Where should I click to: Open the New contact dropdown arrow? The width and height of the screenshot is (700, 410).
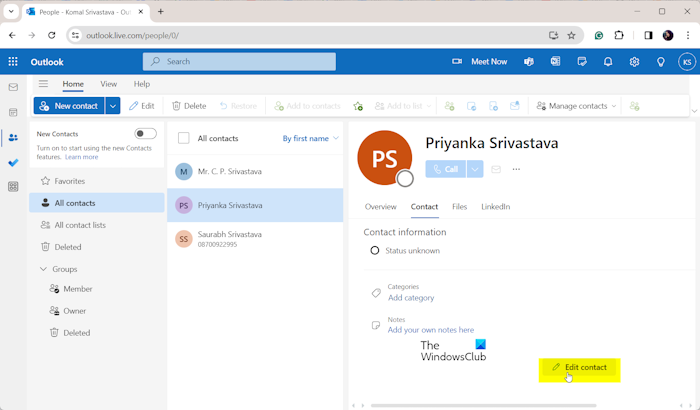[113, 106]
